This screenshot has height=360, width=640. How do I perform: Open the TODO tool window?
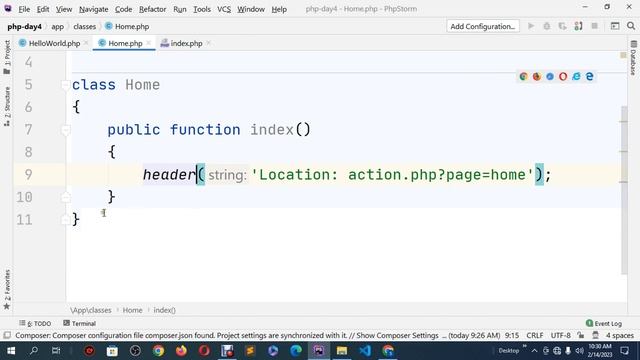point(35,323)
